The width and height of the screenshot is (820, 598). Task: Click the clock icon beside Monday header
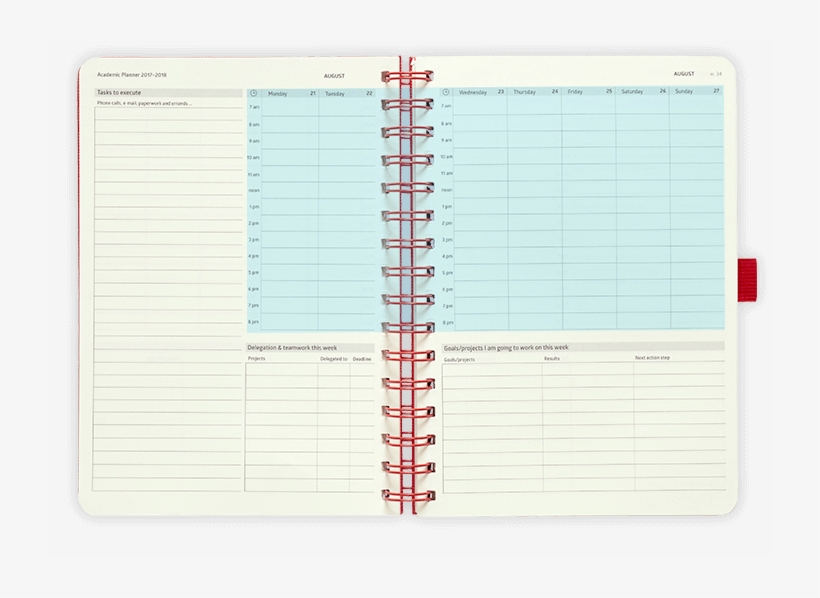253,93
